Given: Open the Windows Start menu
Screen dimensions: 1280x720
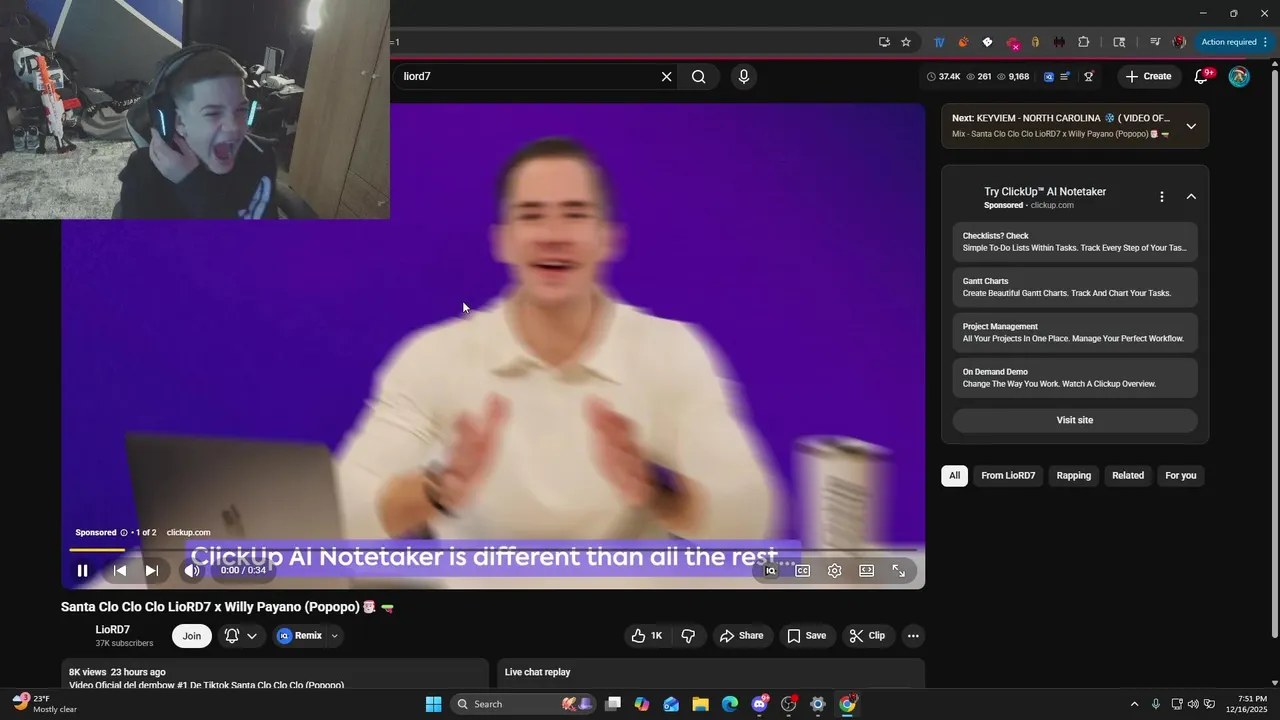Looking at the screenshot, I should pos(433,704).
